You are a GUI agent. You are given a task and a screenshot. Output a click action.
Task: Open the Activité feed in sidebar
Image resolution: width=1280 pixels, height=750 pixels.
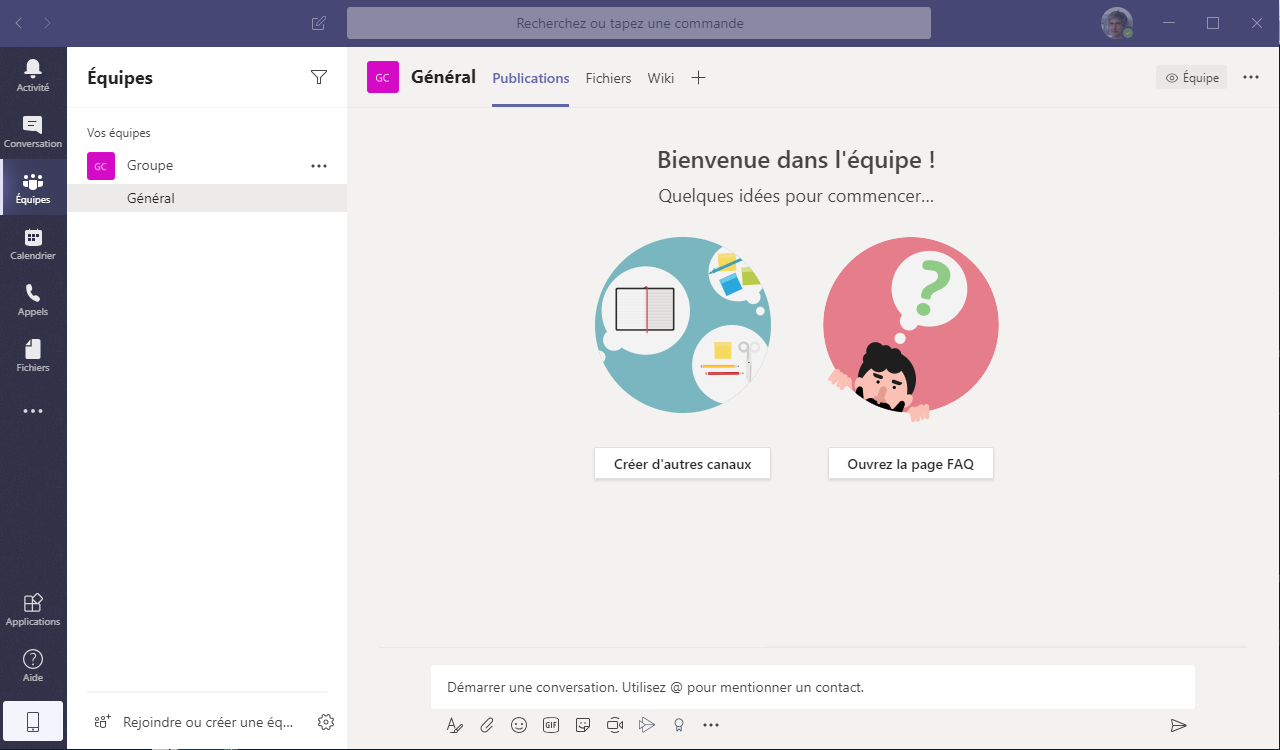click(x=33, y=75)
